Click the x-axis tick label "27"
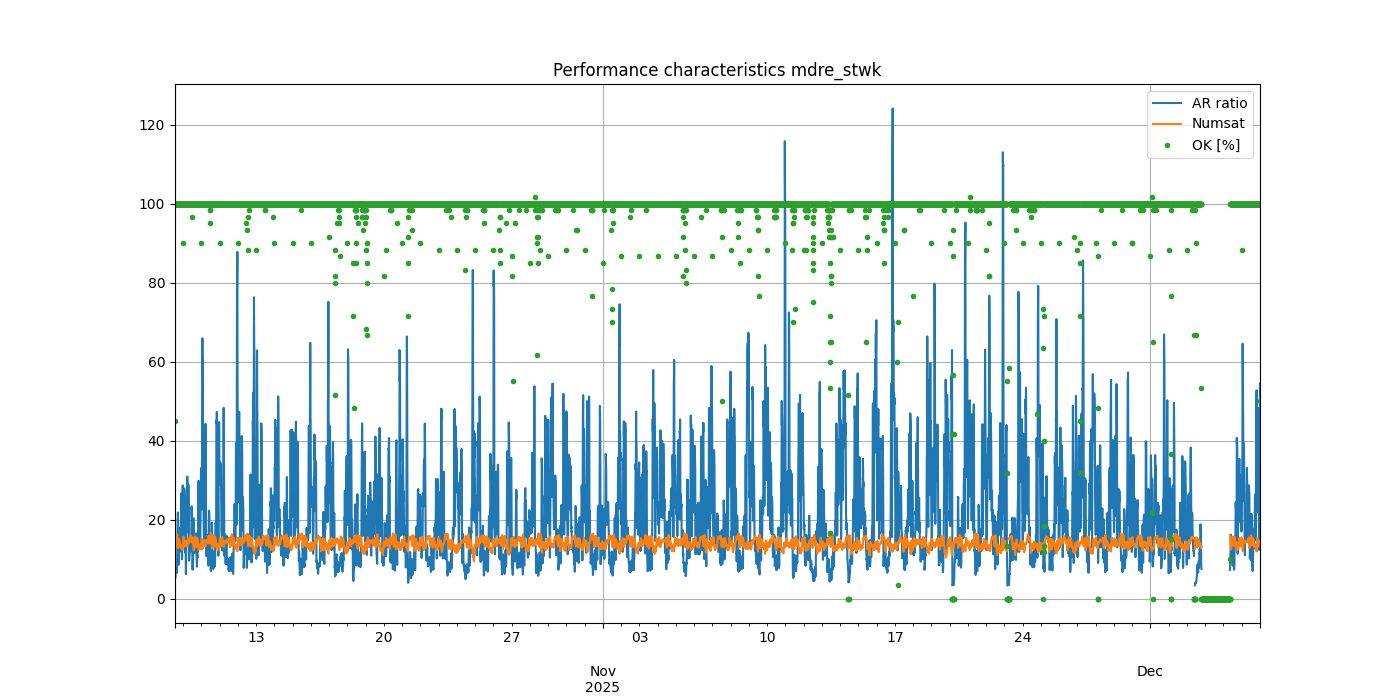Screen dimensions: 1400x700 [x=512, y=638]
